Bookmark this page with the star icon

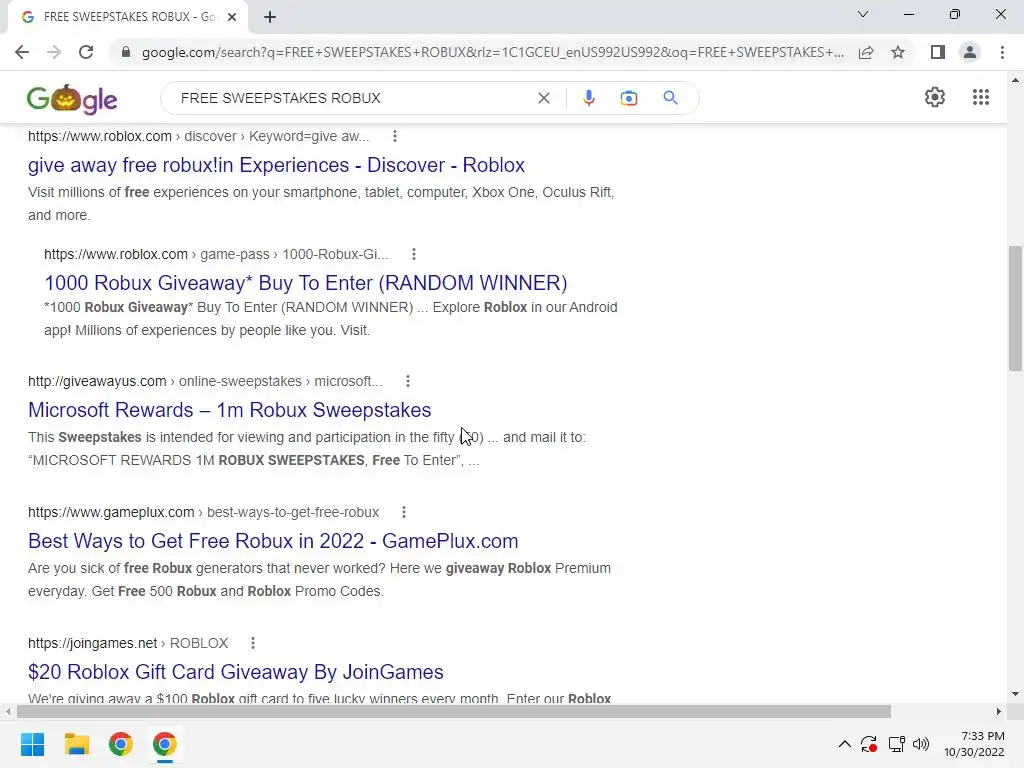click(898, 52)
